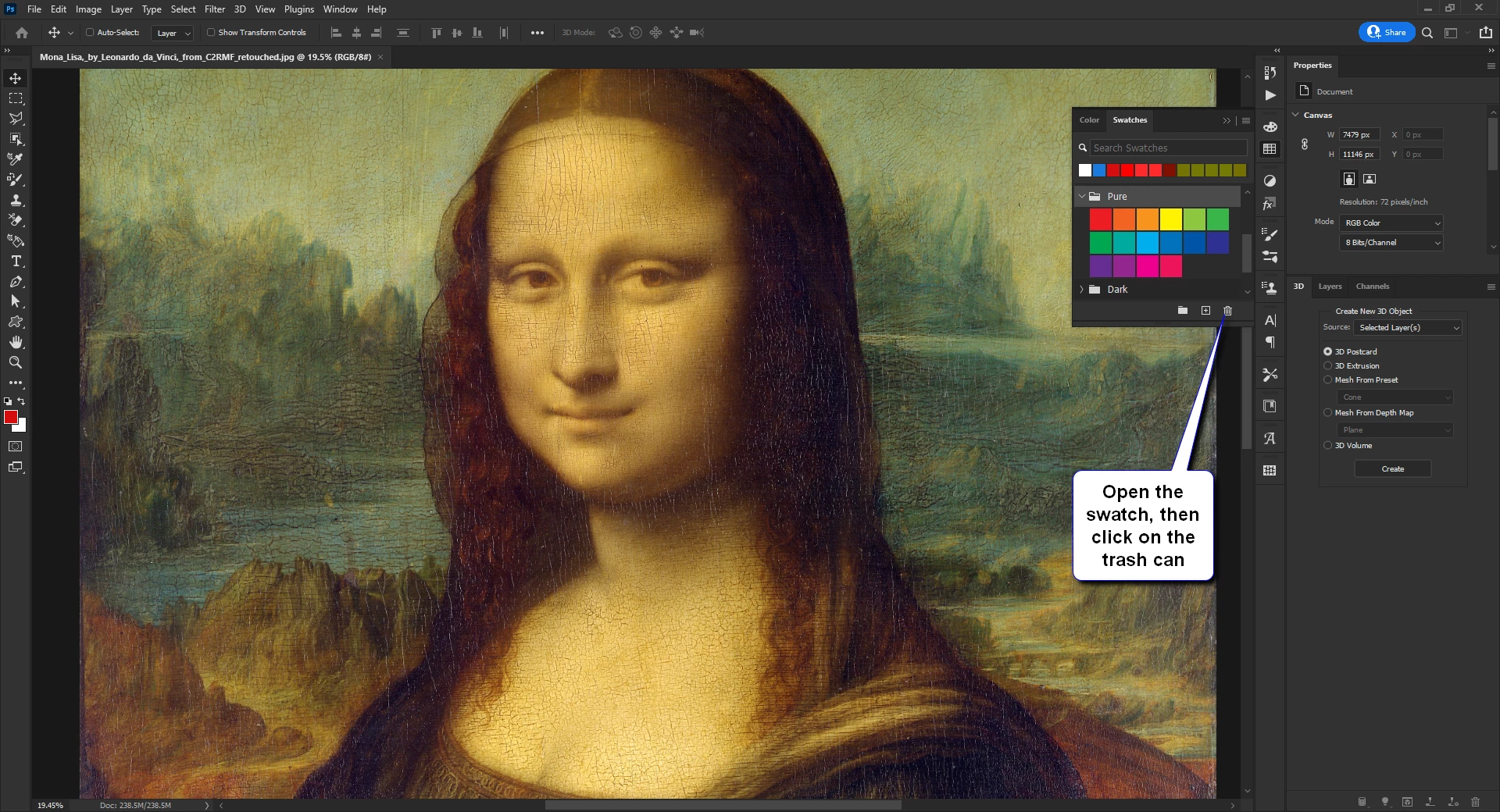Image resolution: width=1500 pixels, height=812 pixels.
Task: Open the Actions play panel icon
Action: tap(1270, 95)
